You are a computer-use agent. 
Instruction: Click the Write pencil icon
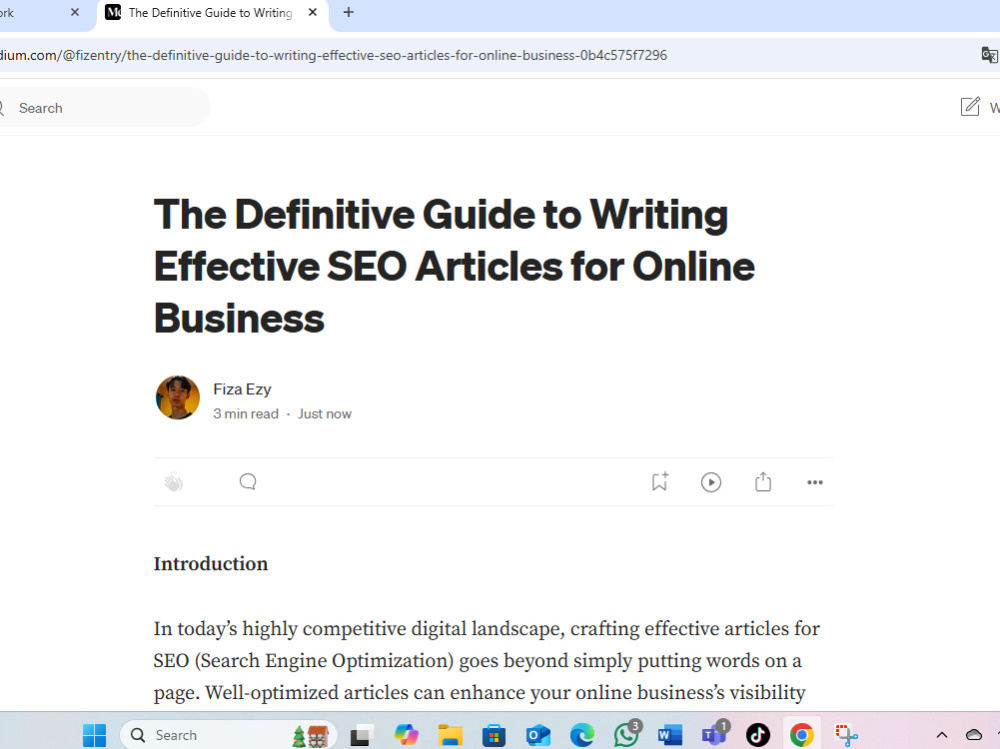point(970,107)
